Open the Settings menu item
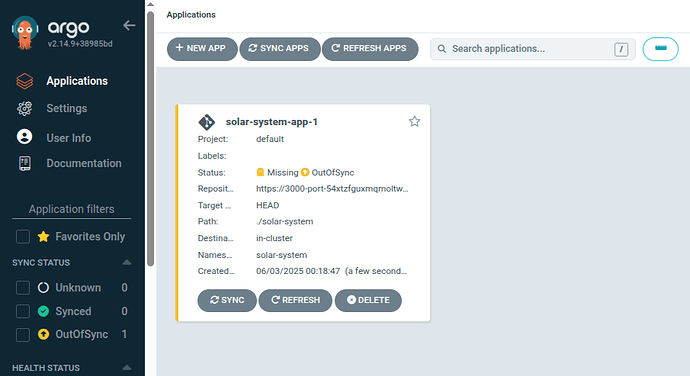 tap(67, 108)
